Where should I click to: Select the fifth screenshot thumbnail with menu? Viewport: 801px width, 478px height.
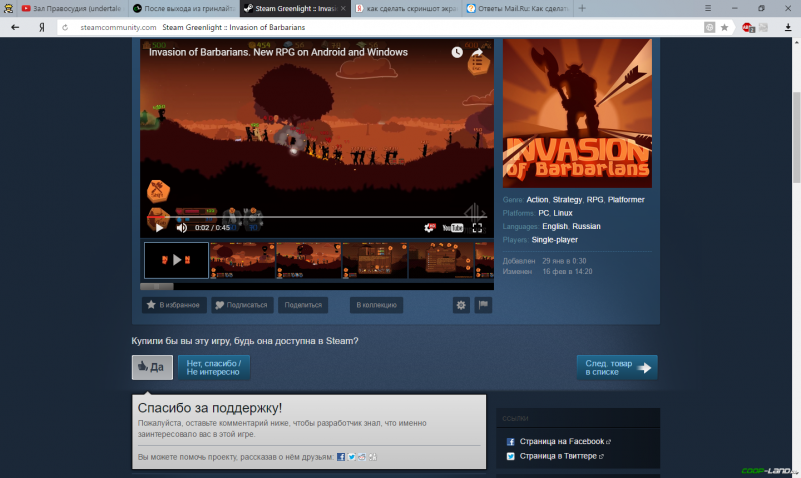pyautogui.click(x=441, y=260)
